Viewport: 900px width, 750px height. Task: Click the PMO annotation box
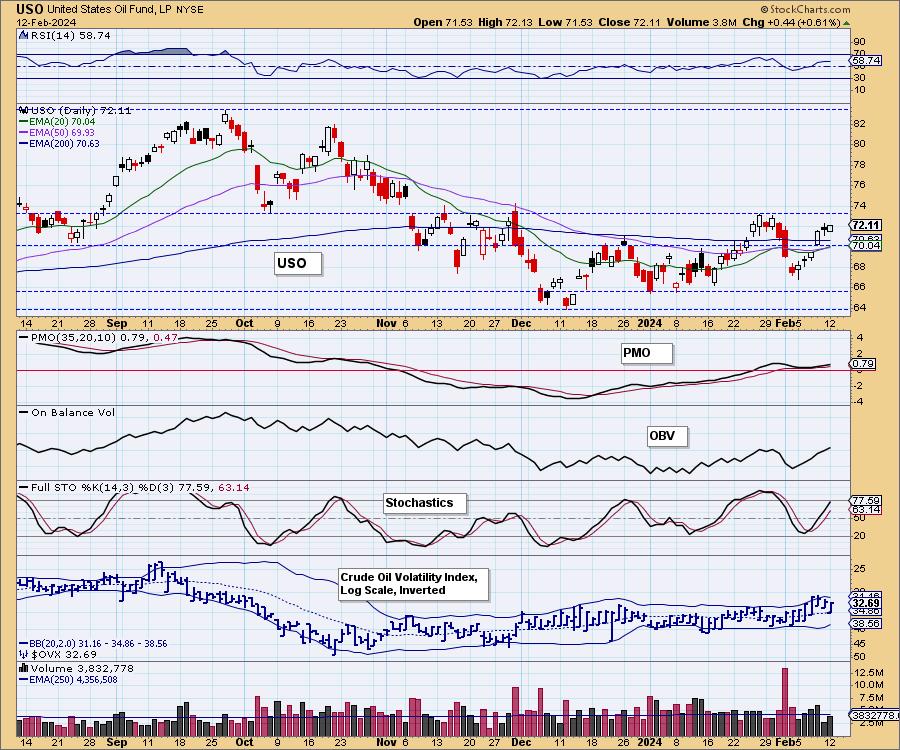click(x=646, y=352)
